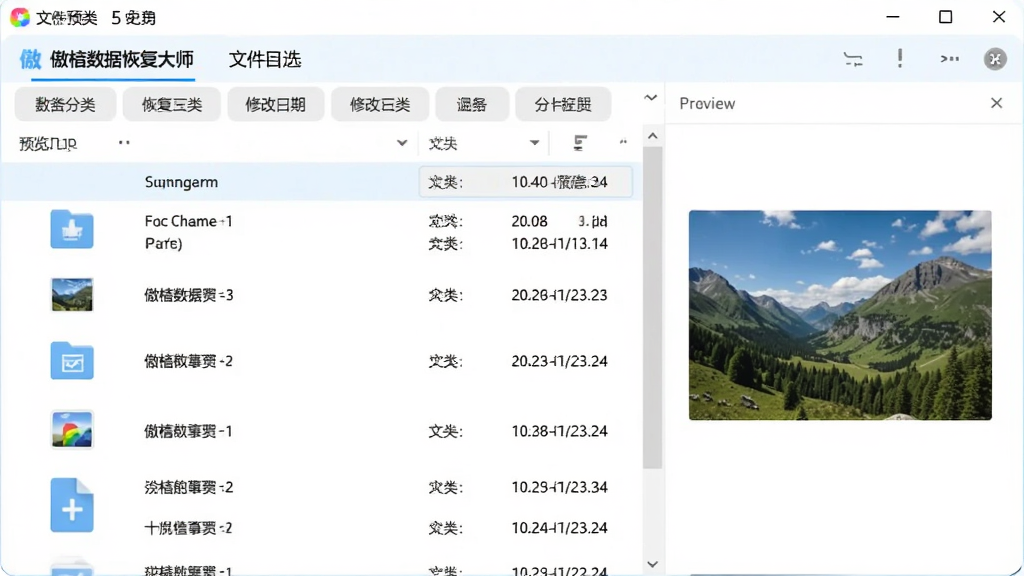
Task: Click the two-dots icon in column header
Action: pos(623,142)
